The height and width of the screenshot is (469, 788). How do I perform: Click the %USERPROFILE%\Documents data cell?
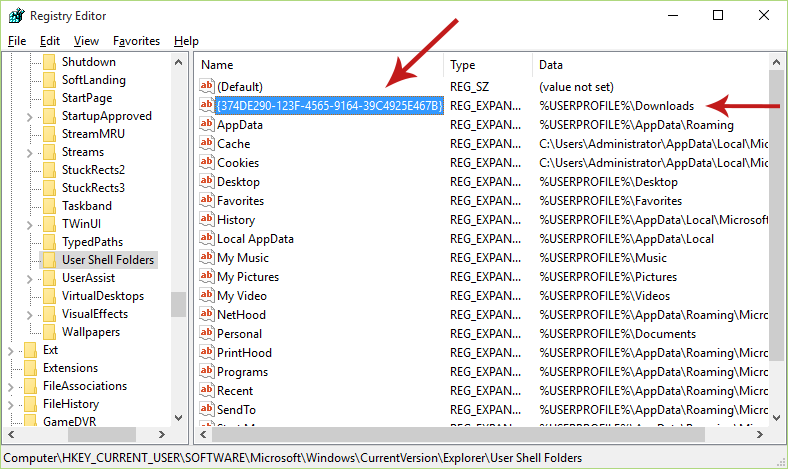(618, 334)
